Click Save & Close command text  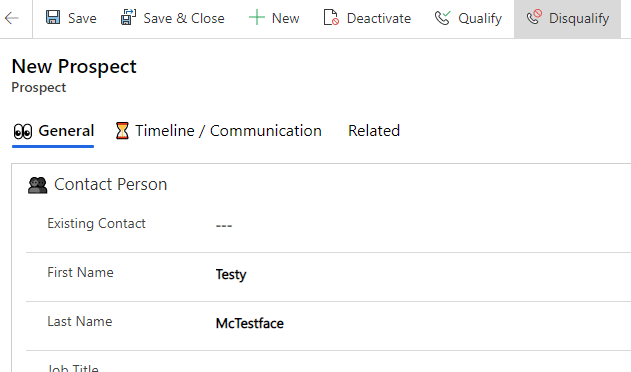[184, 18]
